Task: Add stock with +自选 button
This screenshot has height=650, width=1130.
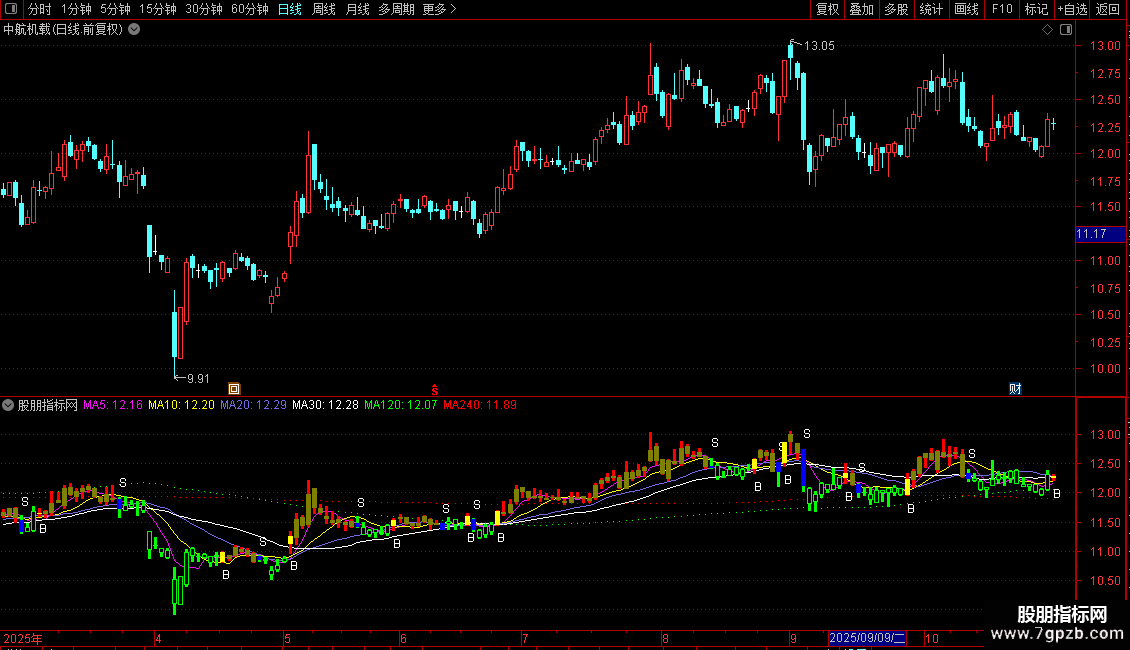Action: tap(1072, 9)
